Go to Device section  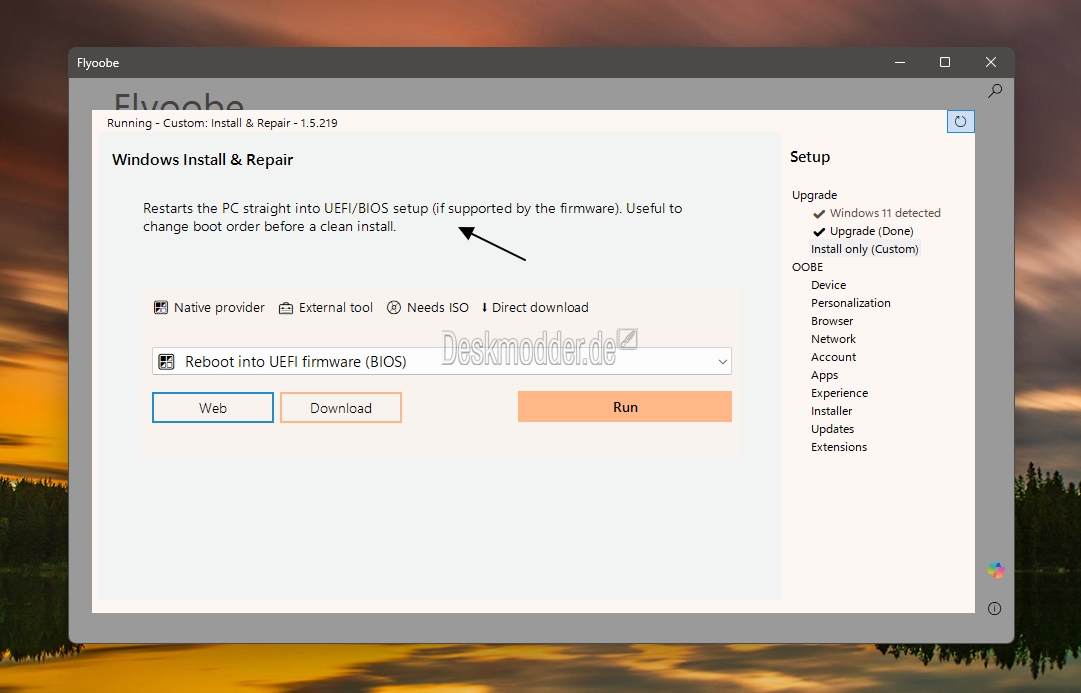(828, 285)
